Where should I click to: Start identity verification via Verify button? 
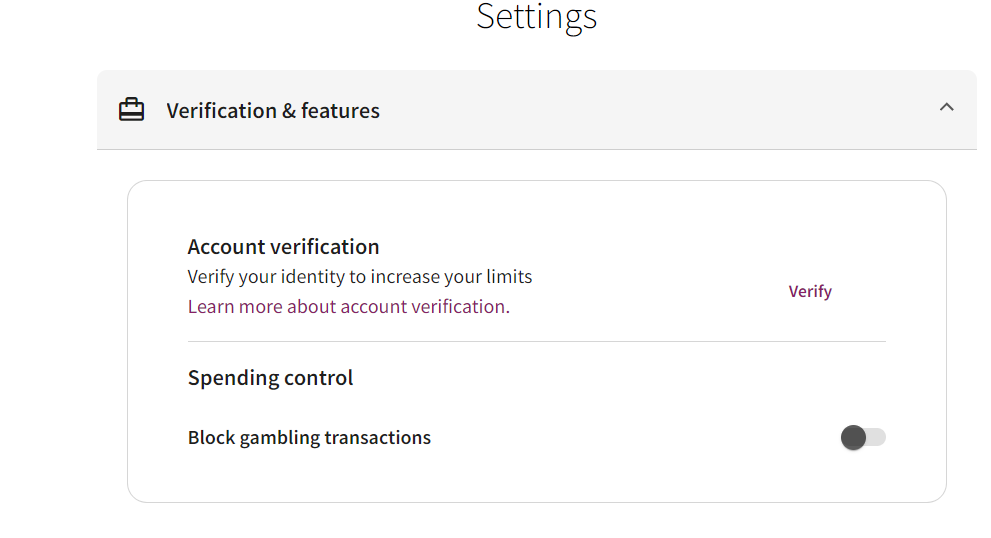tap(810, 291)
